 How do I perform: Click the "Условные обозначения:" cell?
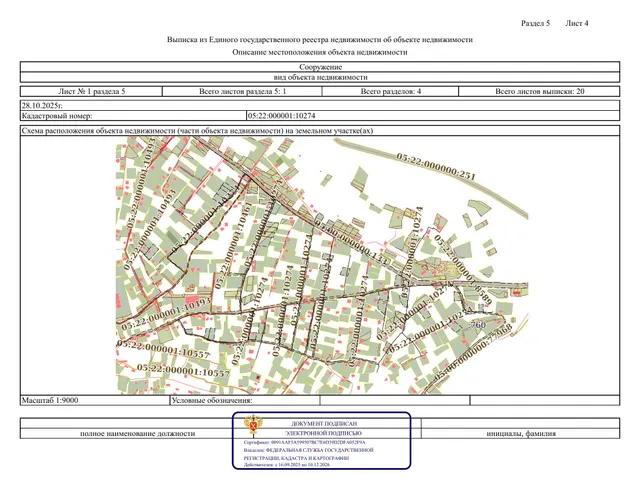click(244, 400)
